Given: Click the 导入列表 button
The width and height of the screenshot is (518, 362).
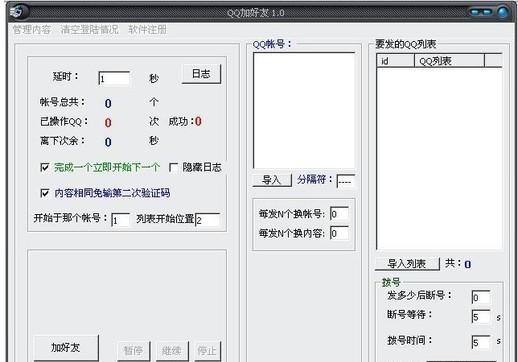Looking at the screenshot, I should click(x=407, y=264).
